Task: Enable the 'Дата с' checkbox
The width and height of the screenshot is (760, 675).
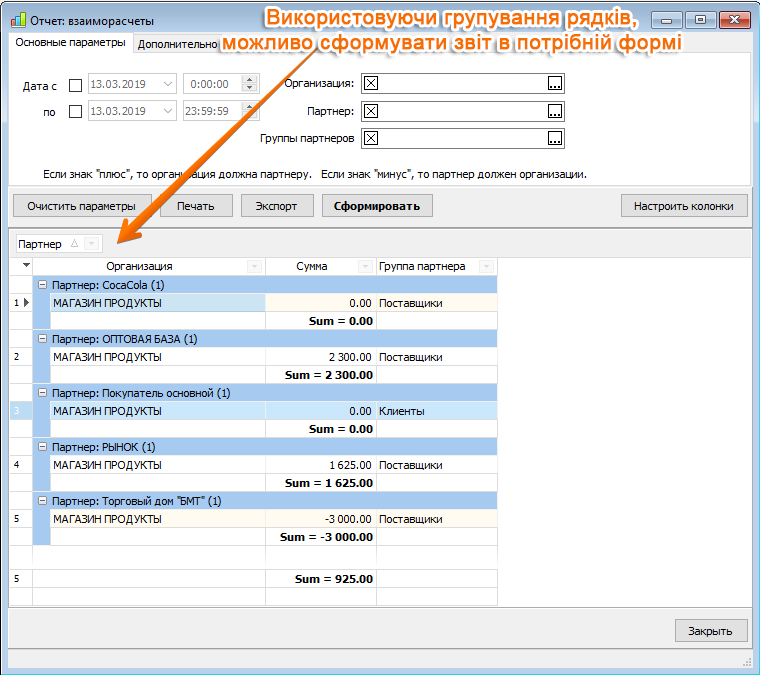Action: [x=75, y=85]
